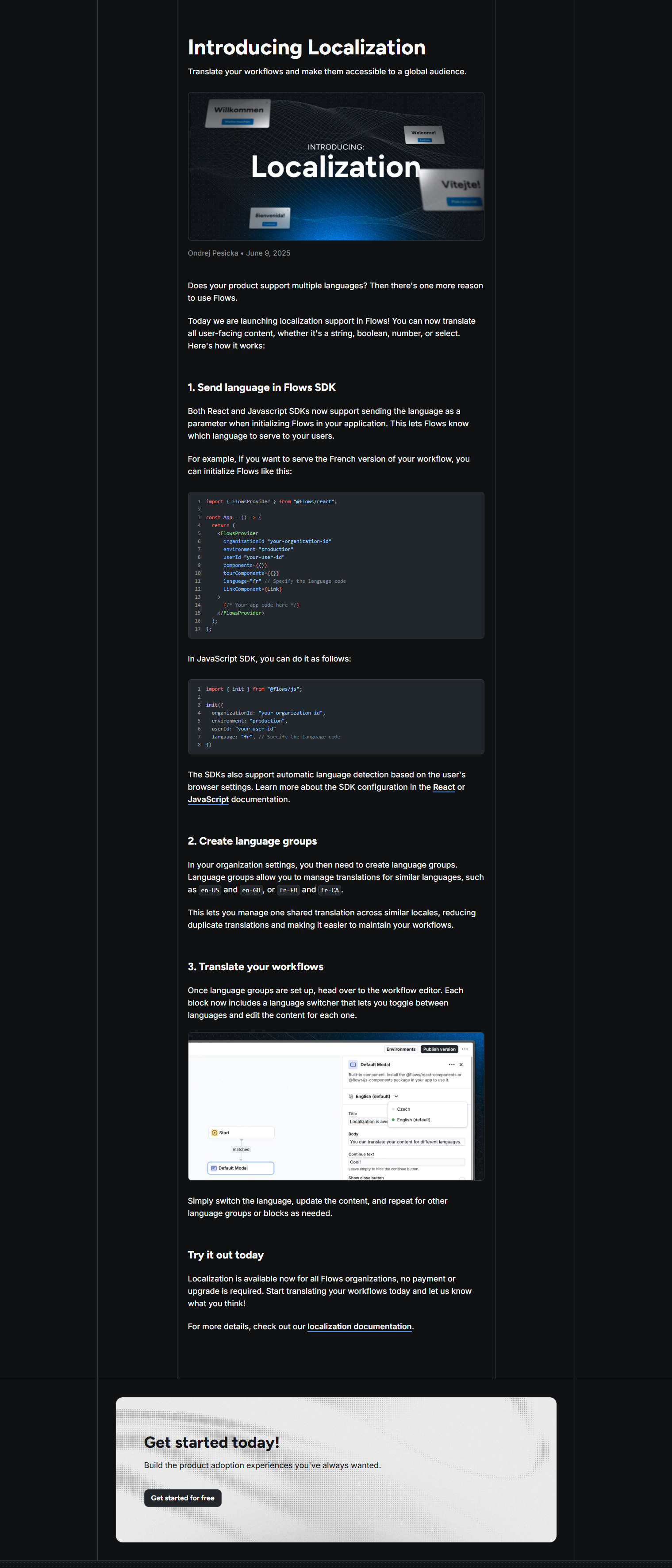Click the heading 3. Translate your workflows
Image resolution: width=672 pixels, height=1568 pixels.
point(255,967)
